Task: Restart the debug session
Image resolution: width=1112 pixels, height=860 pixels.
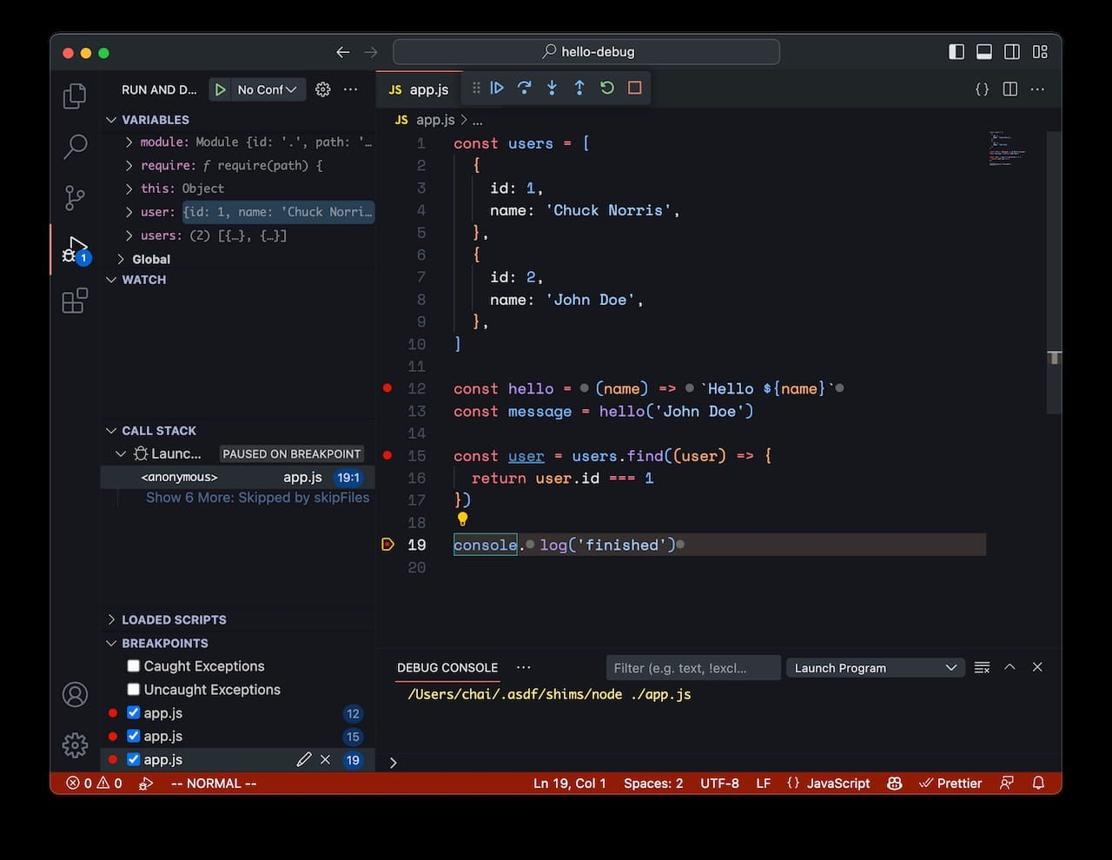Action: (607, 88)
